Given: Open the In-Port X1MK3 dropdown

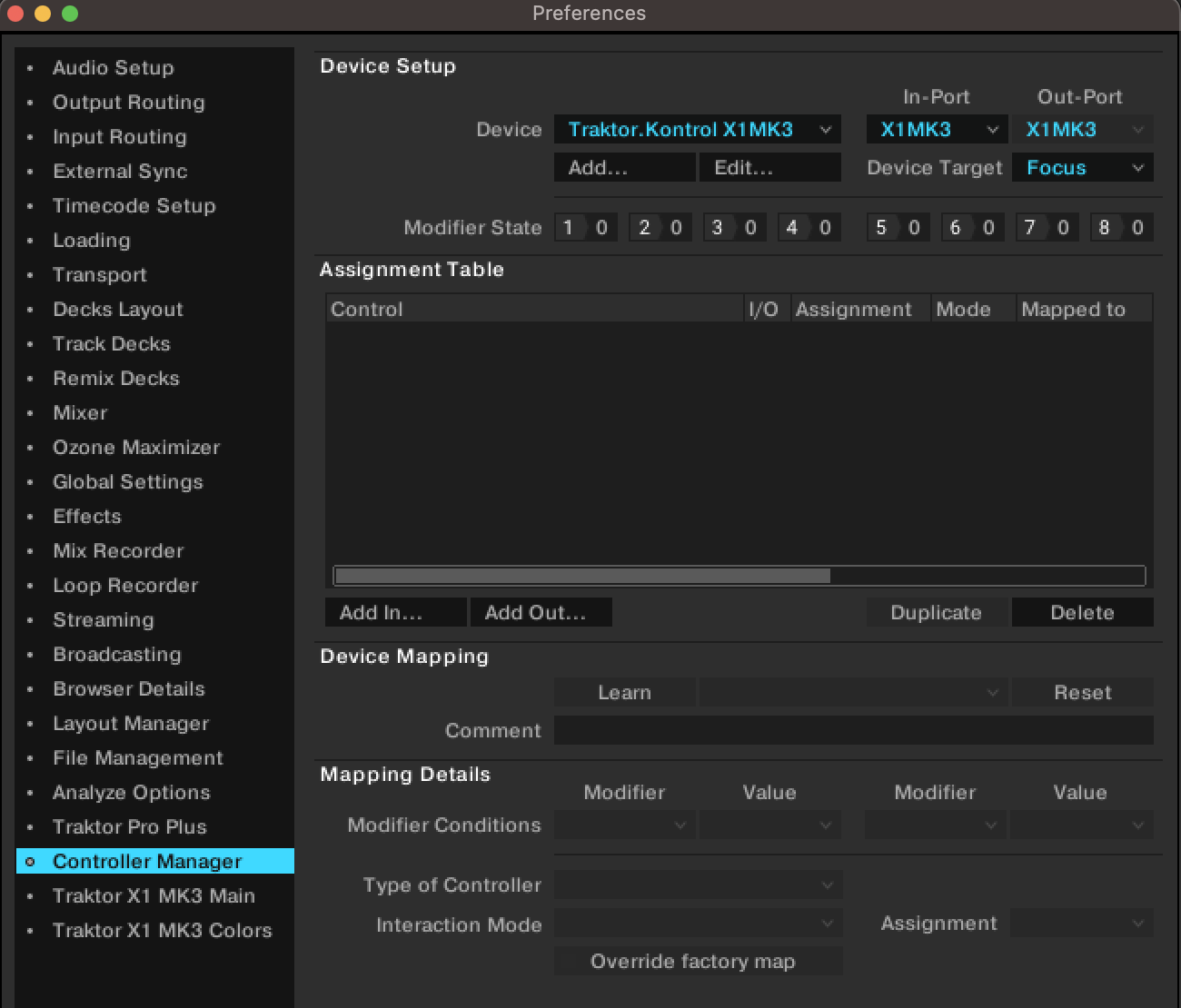Looking at the screenshot, I should tap(936, 129).
